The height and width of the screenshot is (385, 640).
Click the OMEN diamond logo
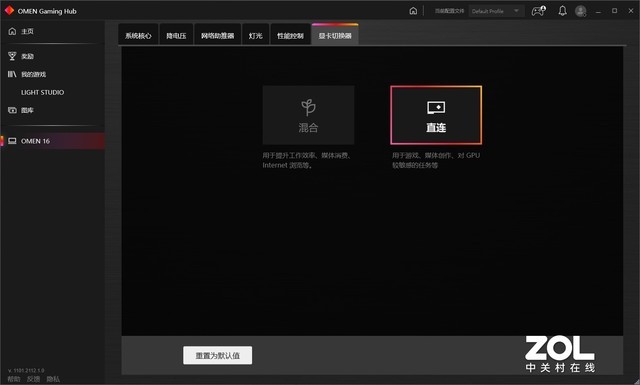(x=9, y=11)
